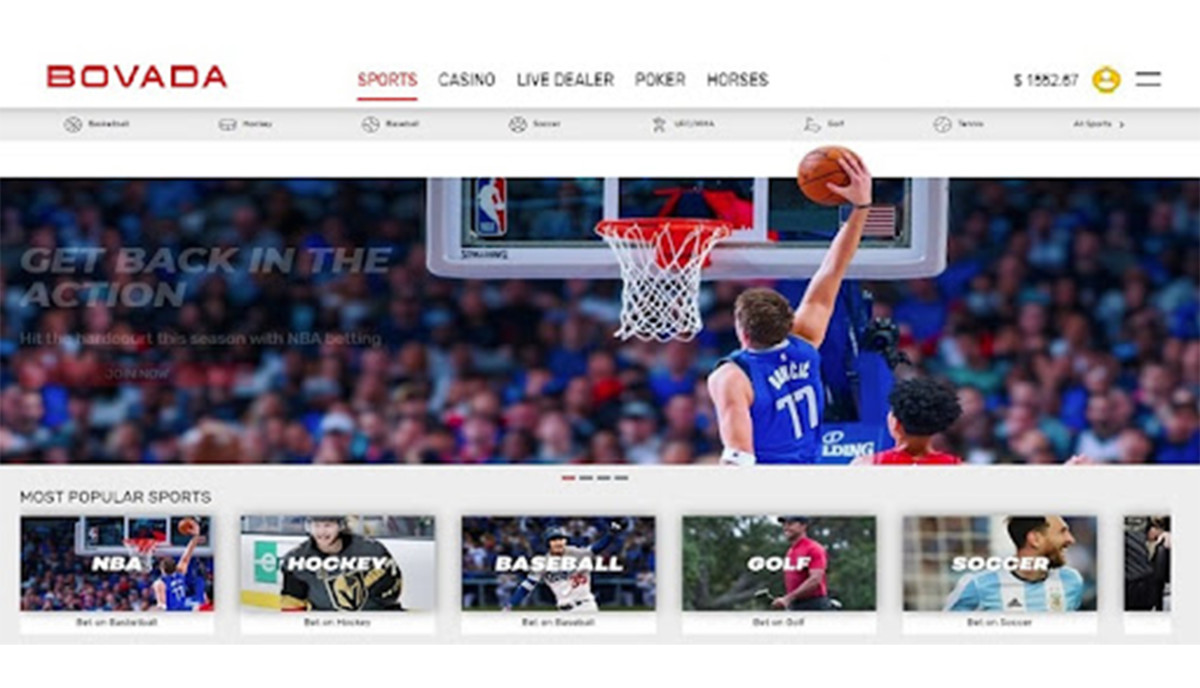
Task: Switch to the CASINO tab
Action: click(x=466, y=79)
